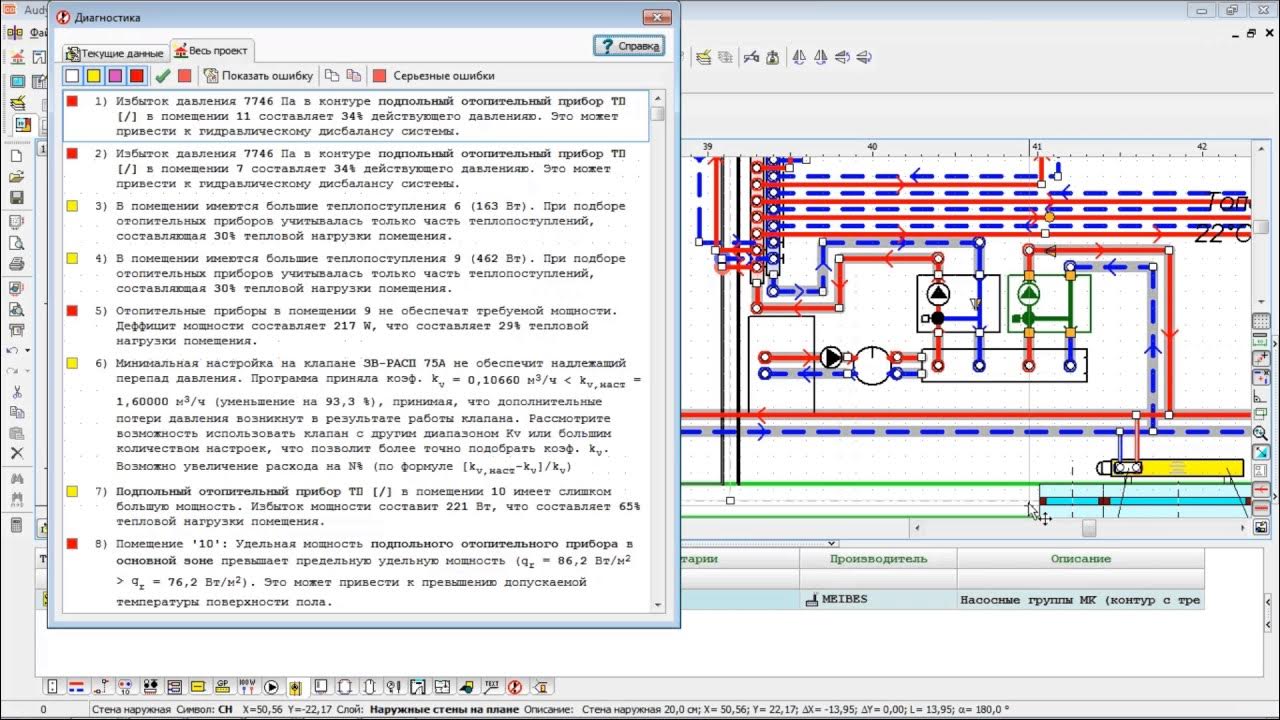Click the X delete icon in left toolbar

(x=16, y=453)
